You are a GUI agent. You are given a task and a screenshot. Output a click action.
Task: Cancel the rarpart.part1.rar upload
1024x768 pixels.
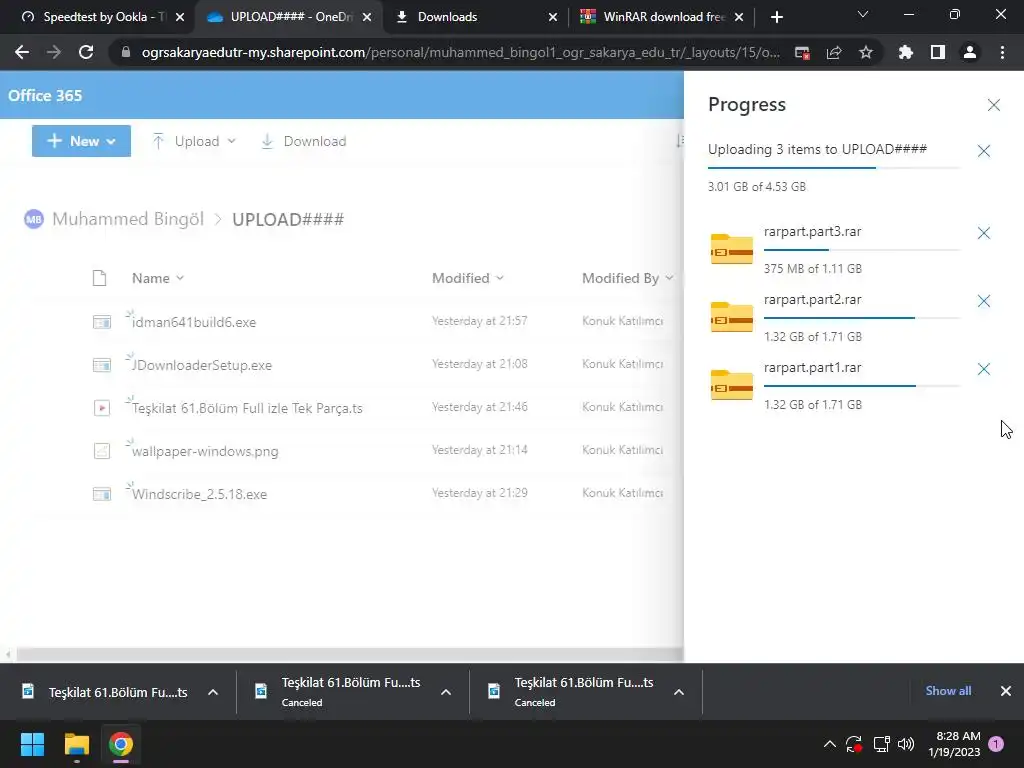pos(984,369)
